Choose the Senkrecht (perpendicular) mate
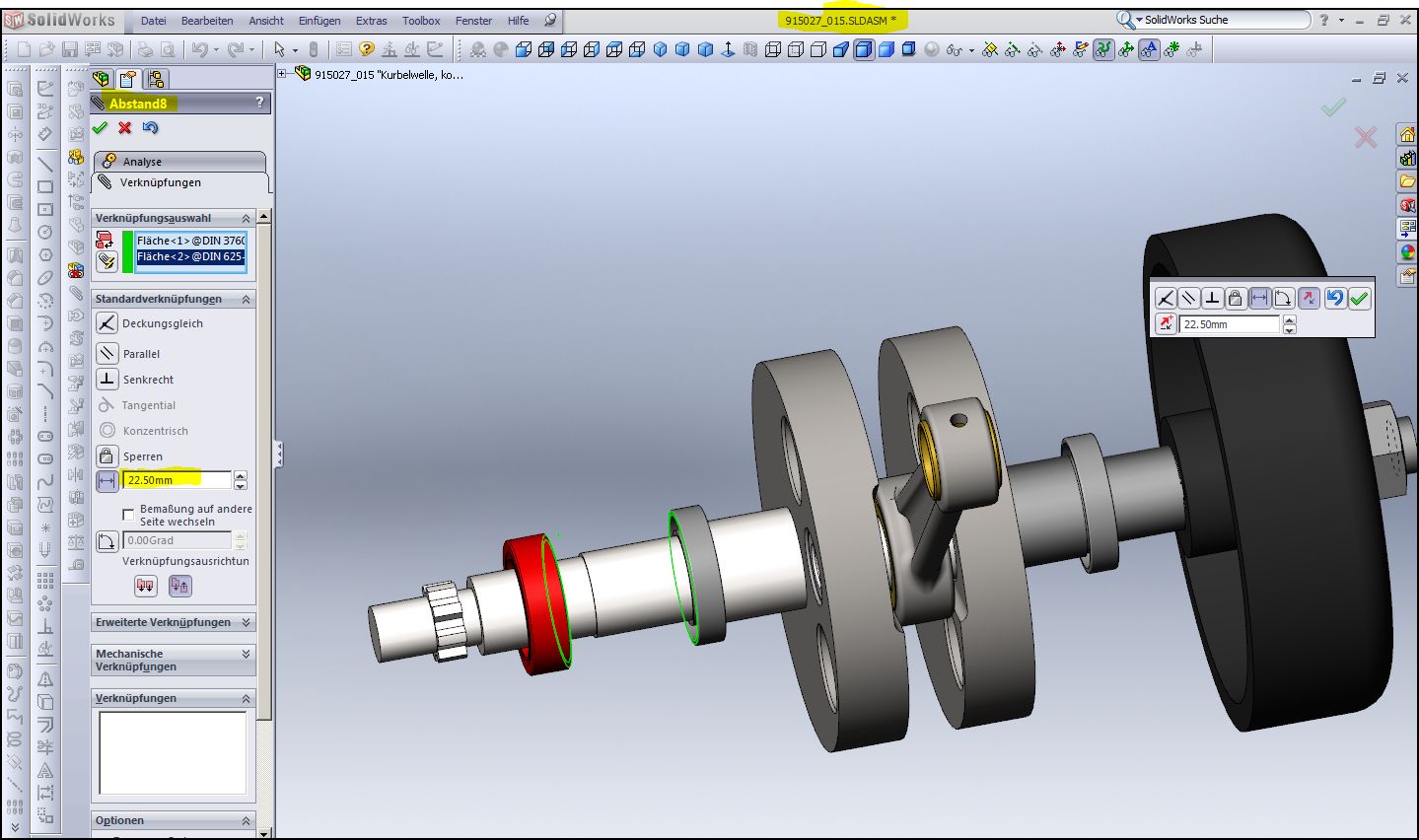The image size is (1419, 840). pyautogui.click(x=107, y=379)
